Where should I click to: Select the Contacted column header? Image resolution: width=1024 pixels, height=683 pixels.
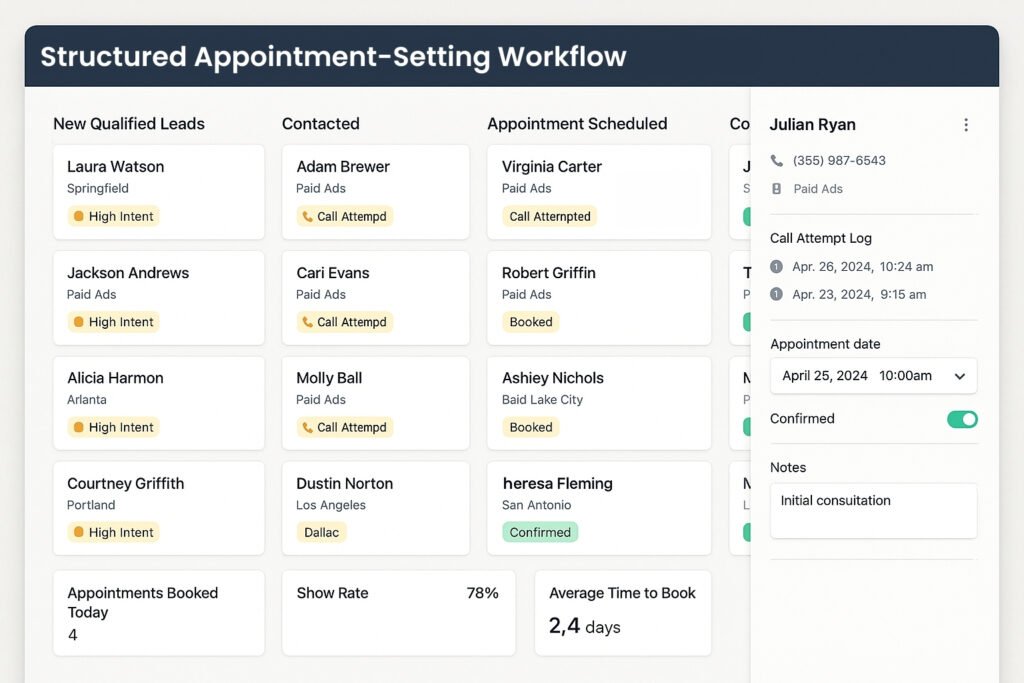[320, 124]
